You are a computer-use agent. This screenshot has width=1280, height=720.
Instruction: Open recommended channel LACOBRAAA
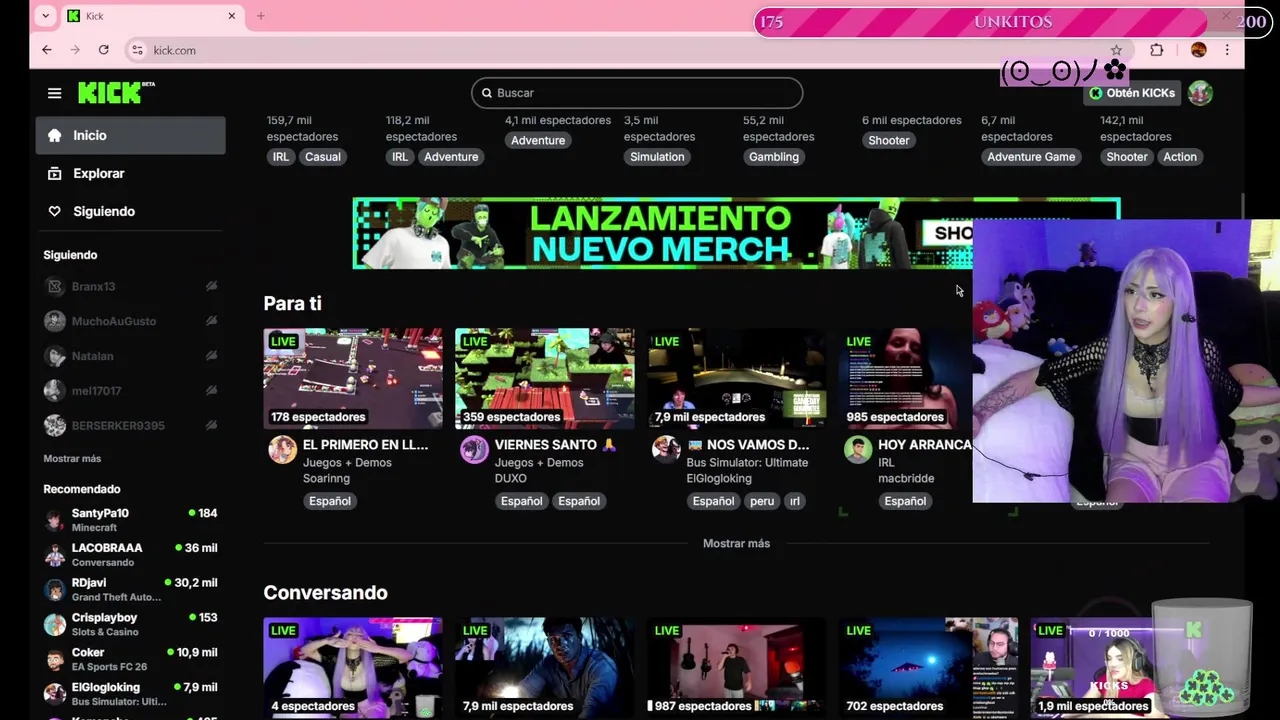point(130,555)
